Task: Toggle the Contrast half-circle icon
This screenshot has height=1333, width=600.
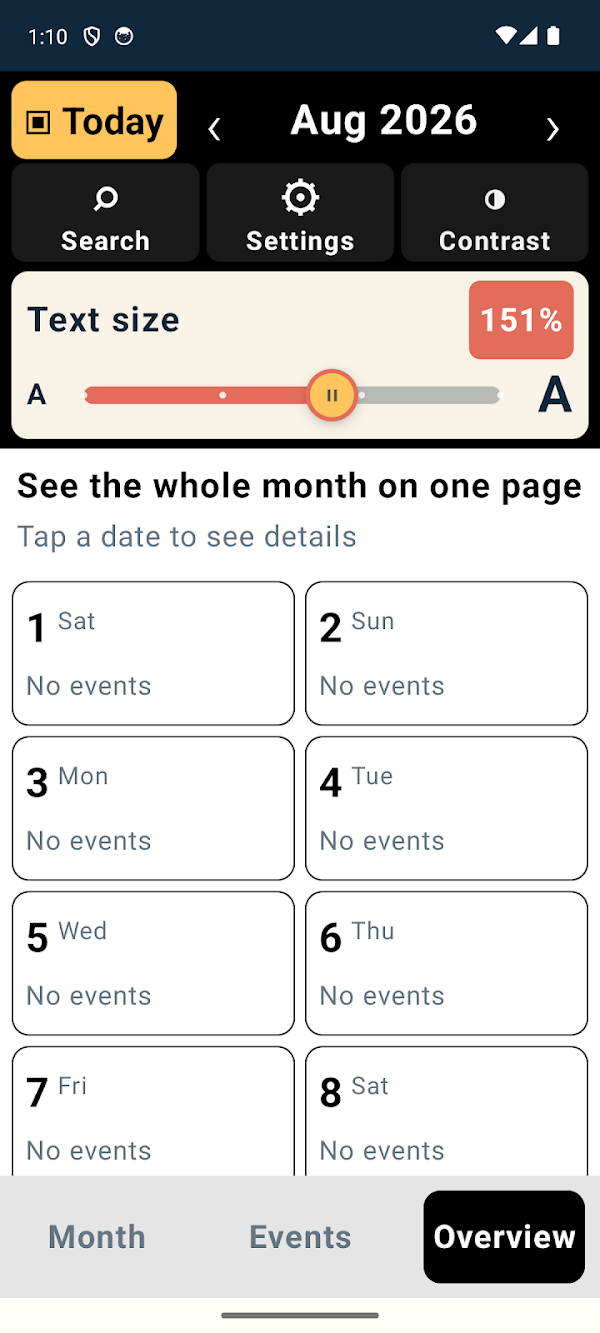Action: coord(495,200)
